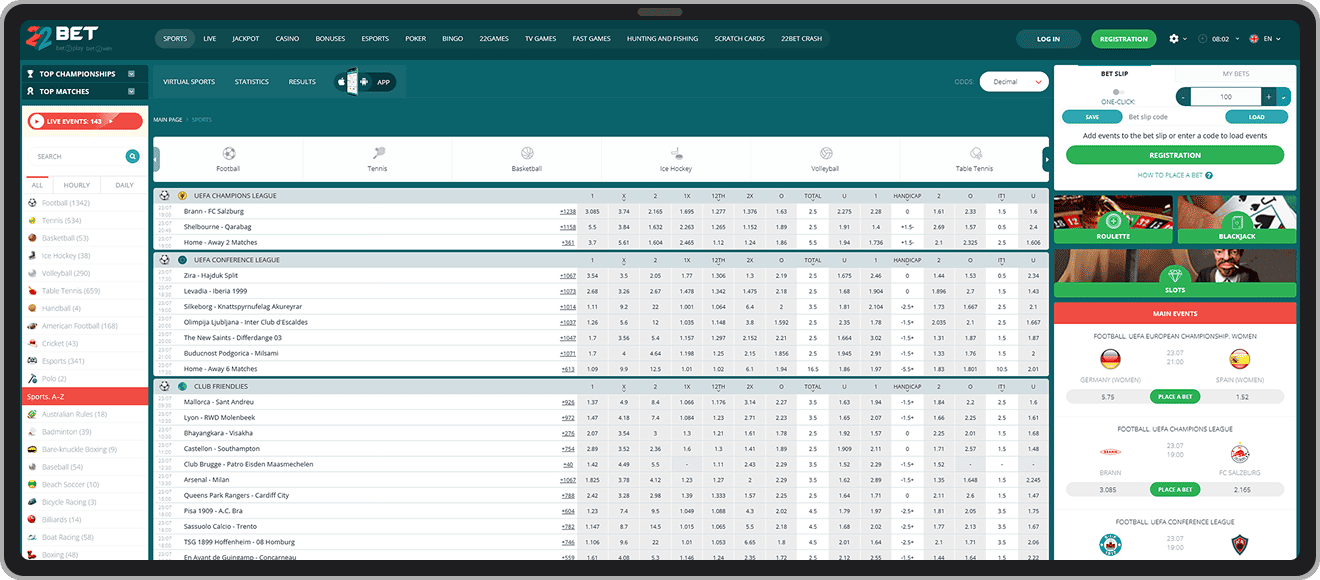Click the FC Salzburg club crest

click(1241, 453)
